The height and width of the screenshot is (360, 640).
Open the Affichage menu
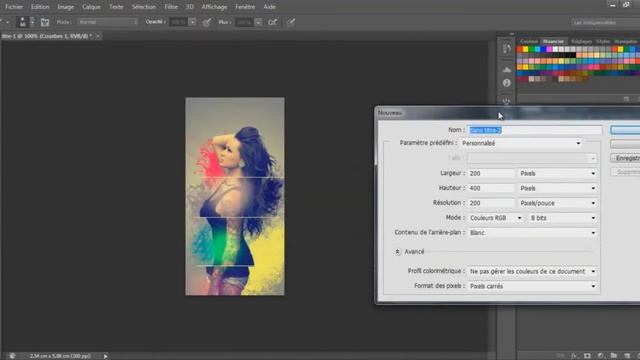(214, 7)
